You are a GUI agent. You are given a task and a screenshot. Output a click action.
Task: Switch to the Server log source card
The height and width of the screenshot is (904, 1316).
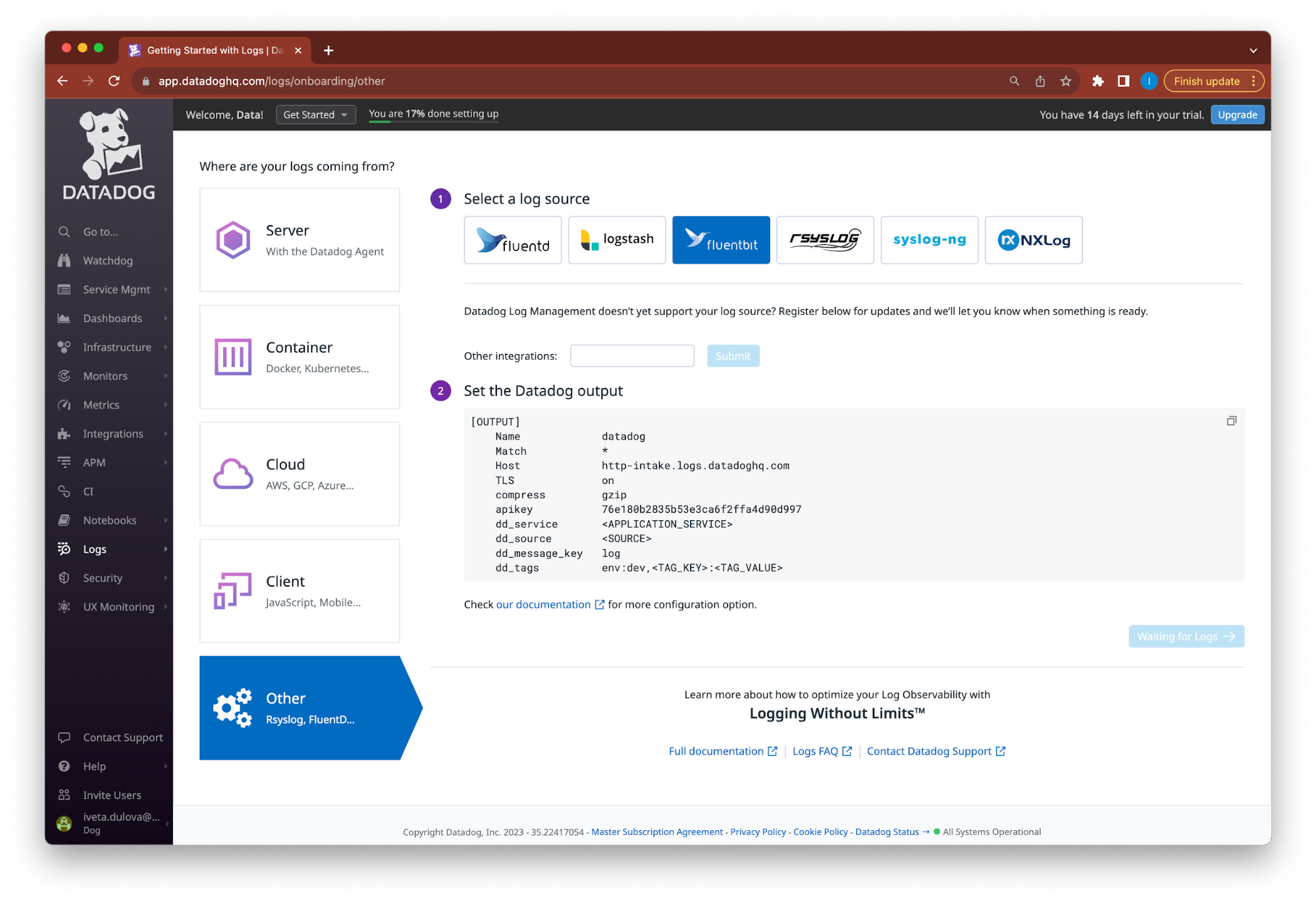click(299, 240)
